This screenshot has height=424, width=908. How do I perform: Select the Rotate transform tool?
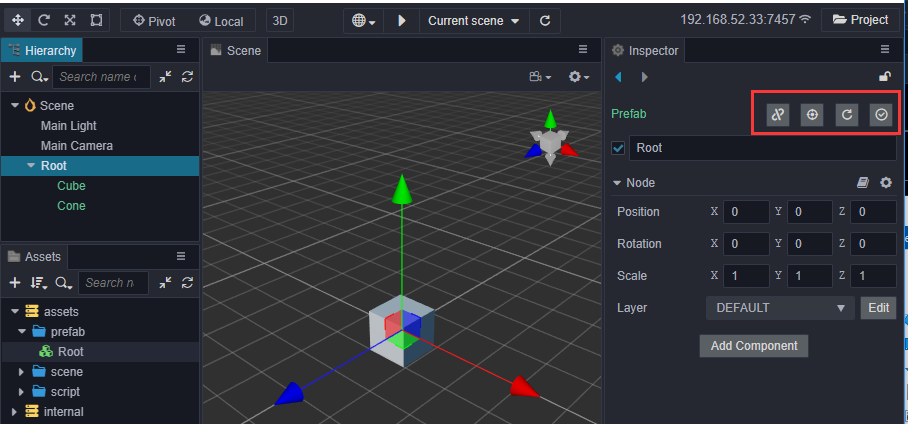[x=43, y=20]
